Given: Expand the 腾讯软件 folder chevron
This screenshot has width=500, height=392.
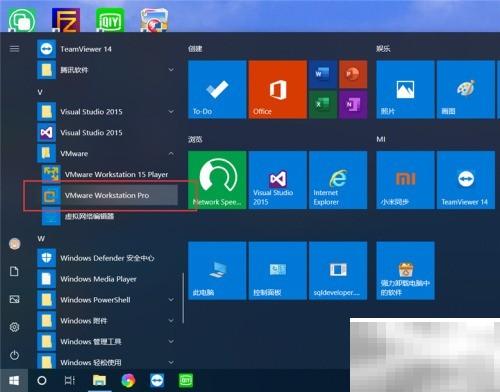Looking at the screenshot, I should [171, 70].
